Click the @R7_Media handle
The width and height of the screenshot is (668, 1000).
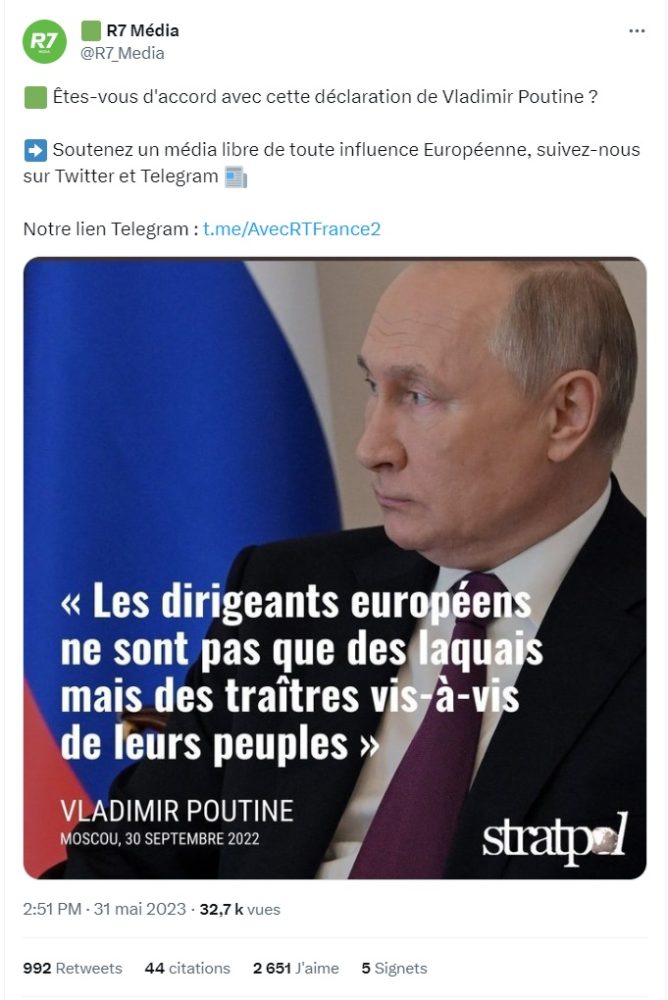(x=122, y=53)
